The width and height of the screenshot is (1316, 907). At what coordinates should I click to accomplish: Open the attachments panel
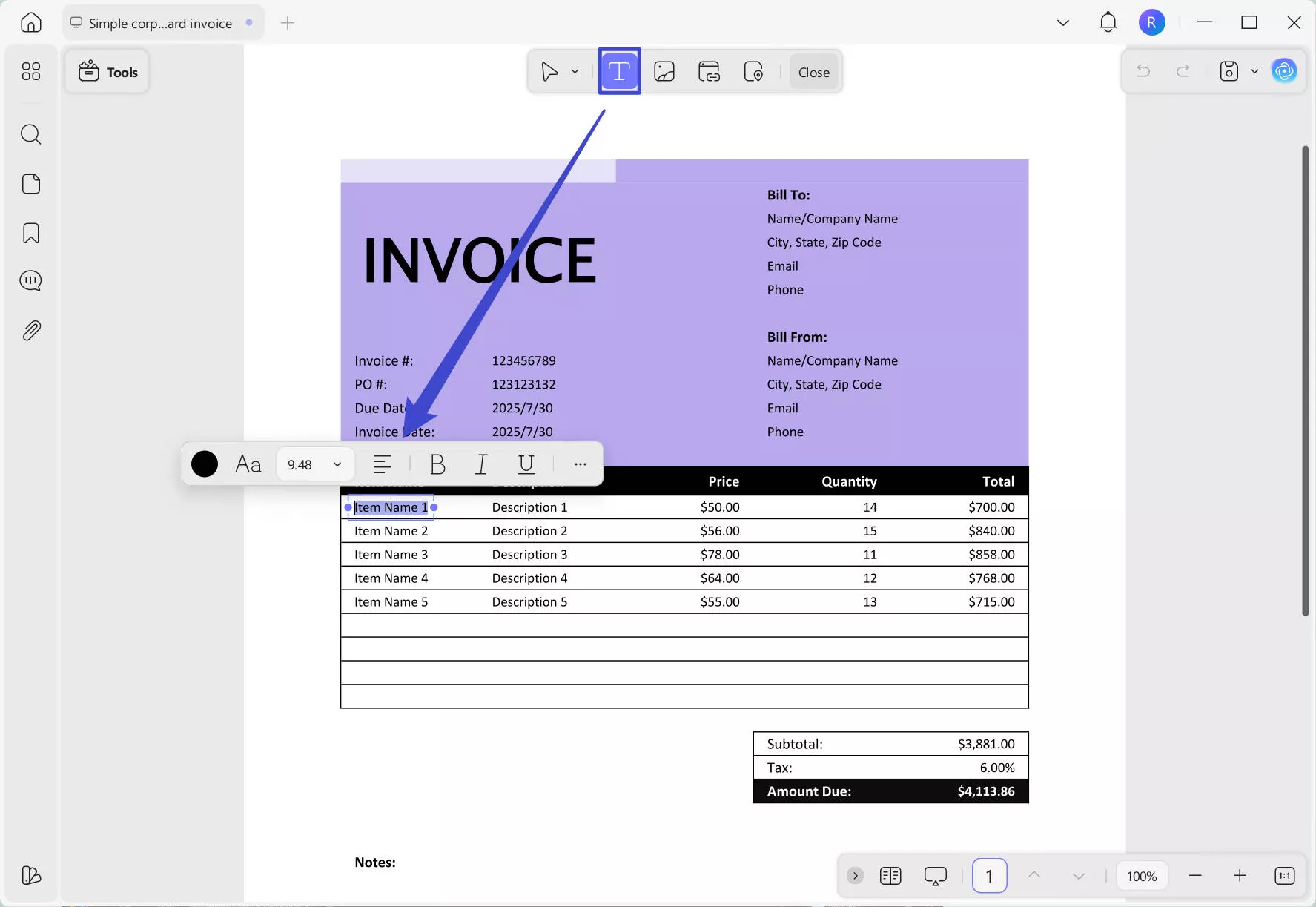[x=30, y=330]
